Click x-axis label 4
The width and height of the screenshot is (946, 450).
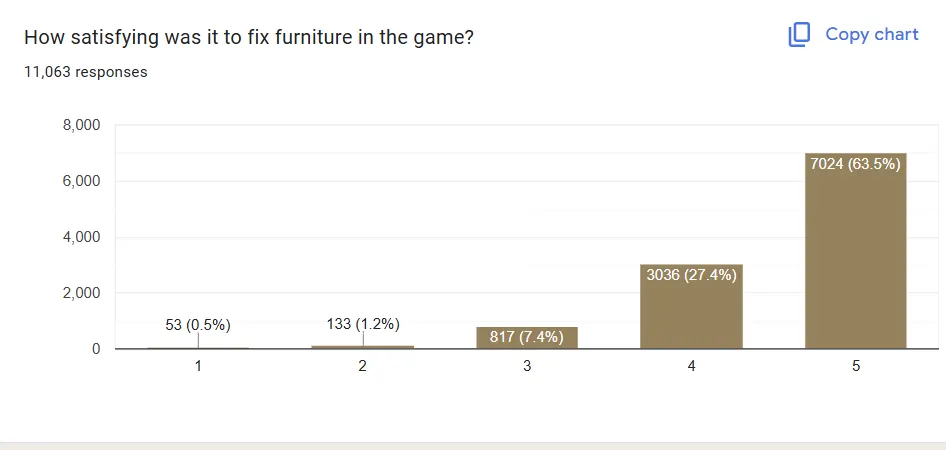point(691,366)
